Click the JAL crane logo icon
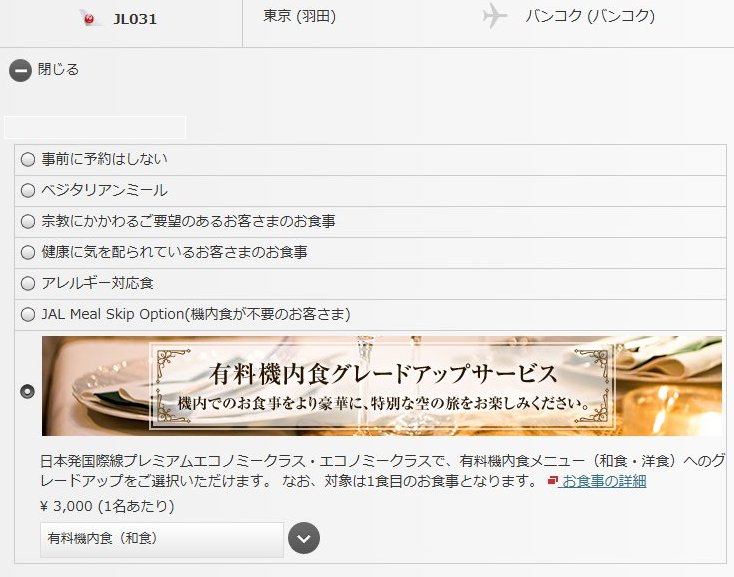This screenshot has width=734, height=577. point(90,18)
